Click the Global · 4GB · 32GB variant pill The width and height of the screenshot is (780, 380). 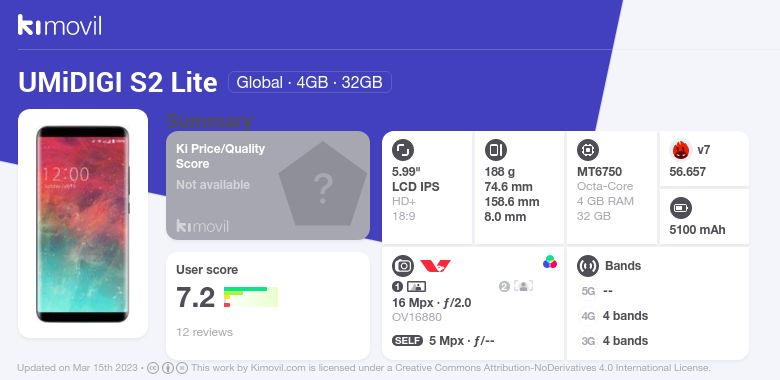click(x=309, y=82)
